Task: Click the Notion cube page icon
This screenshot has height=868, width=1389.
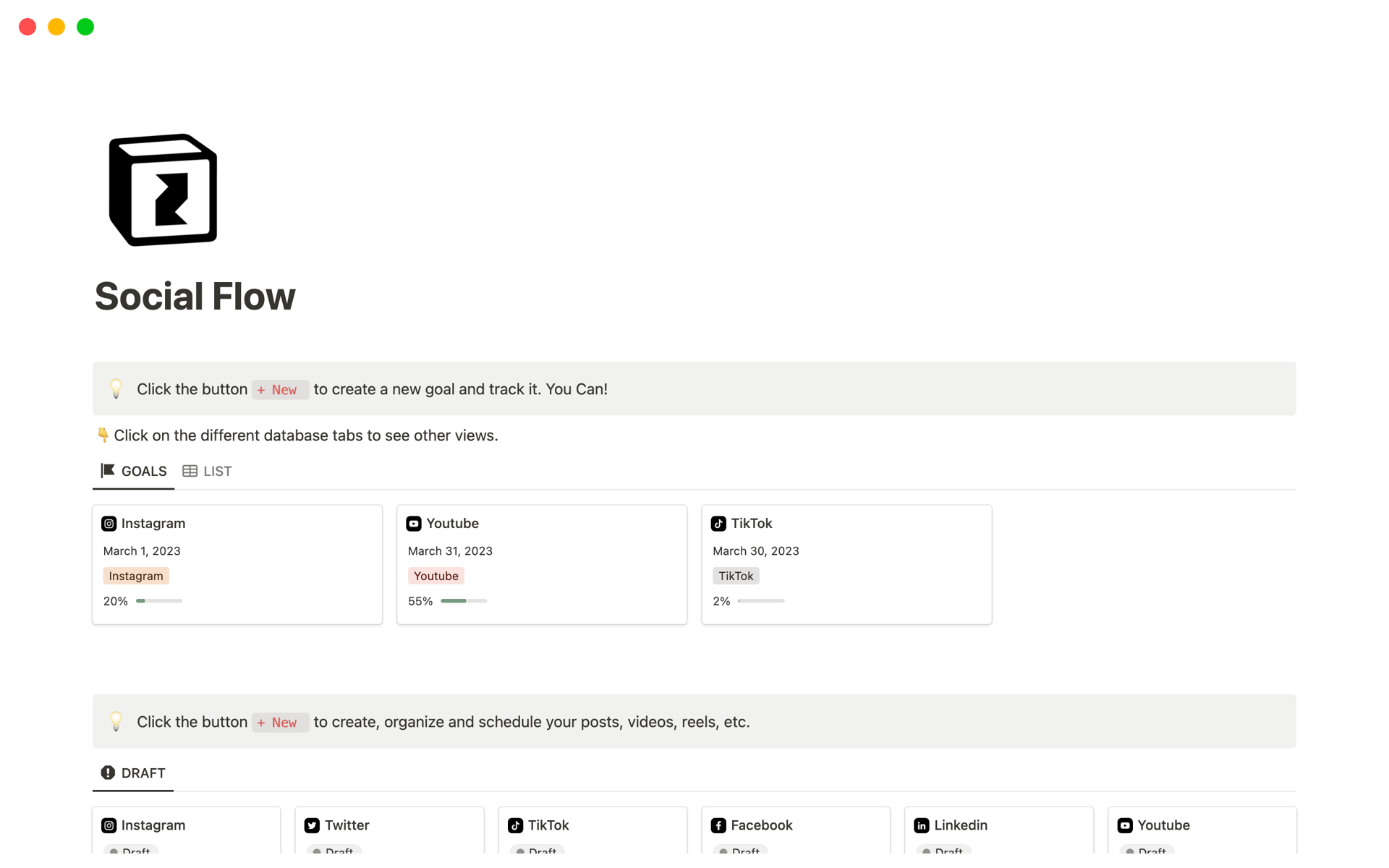Action: pos(163,190)
